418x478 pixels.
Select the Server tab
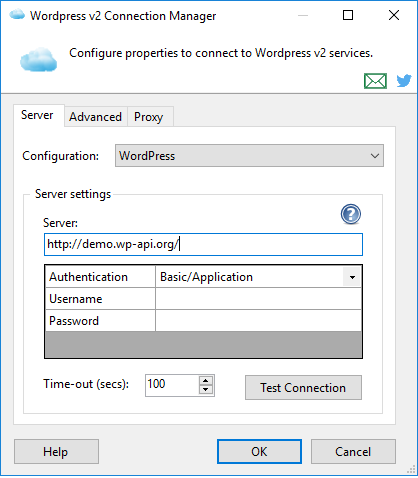coord(37,115)
